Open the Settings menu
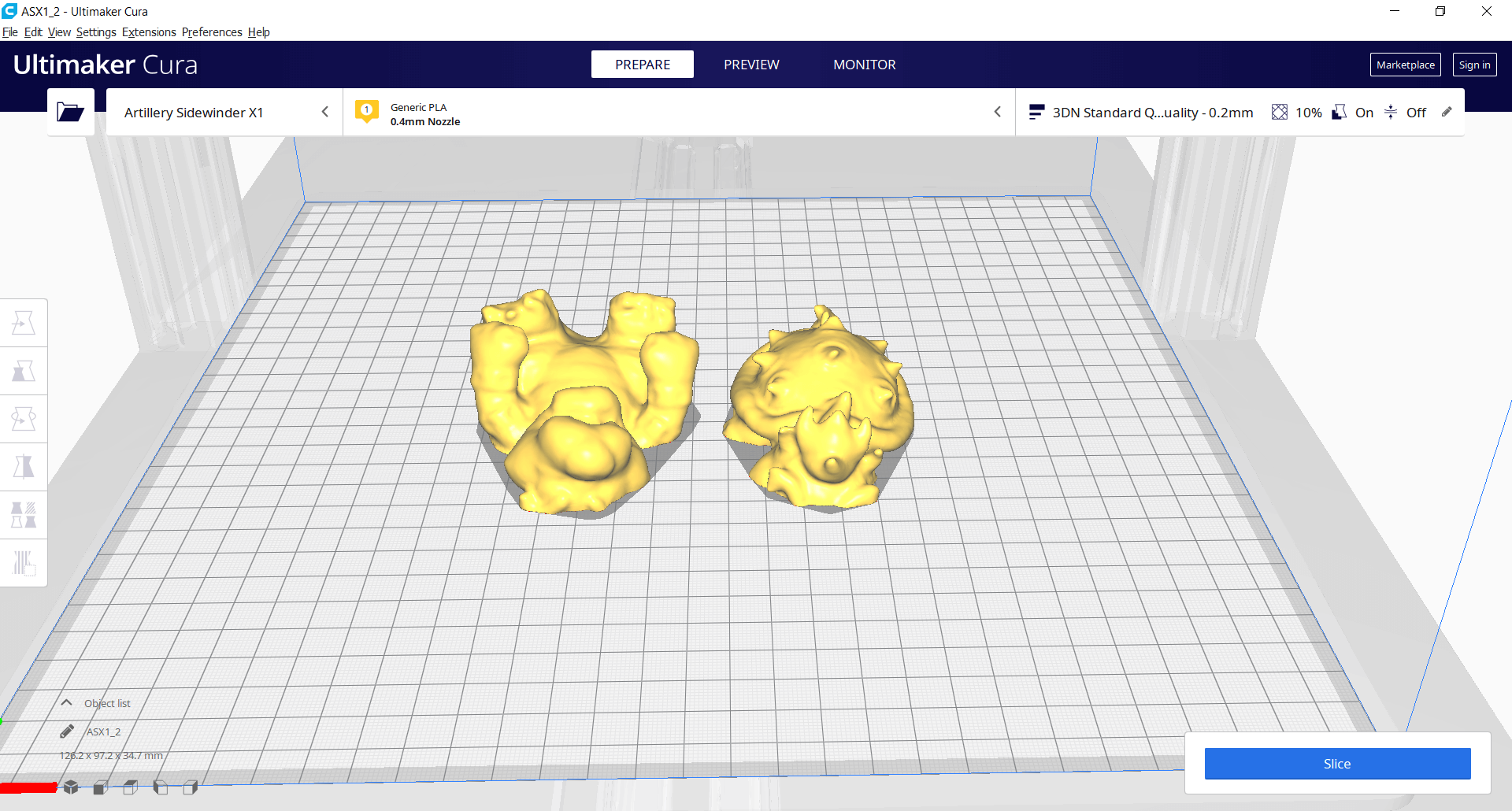Screen dimensions: 1512x811 coord(96,32)
